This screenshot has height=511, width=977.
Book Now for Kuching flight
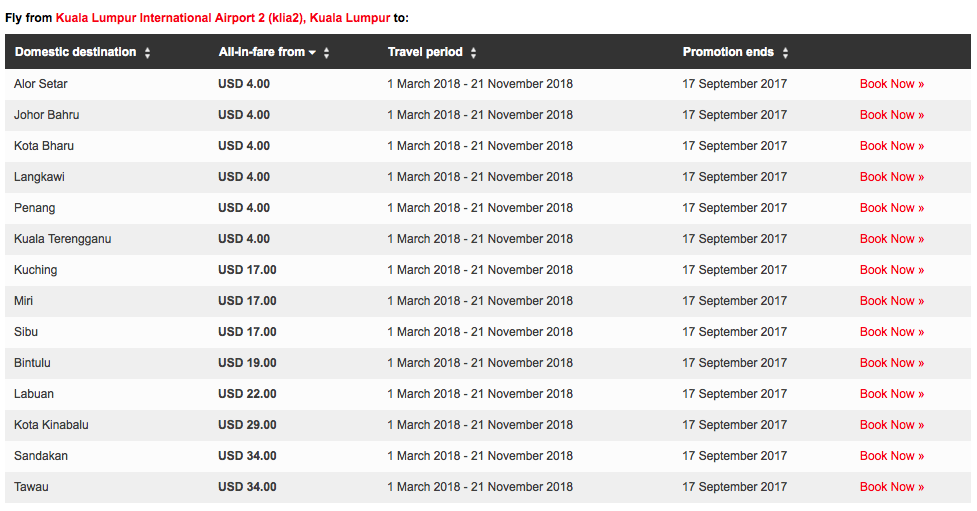pyautogui.click(x=891, y=270)
